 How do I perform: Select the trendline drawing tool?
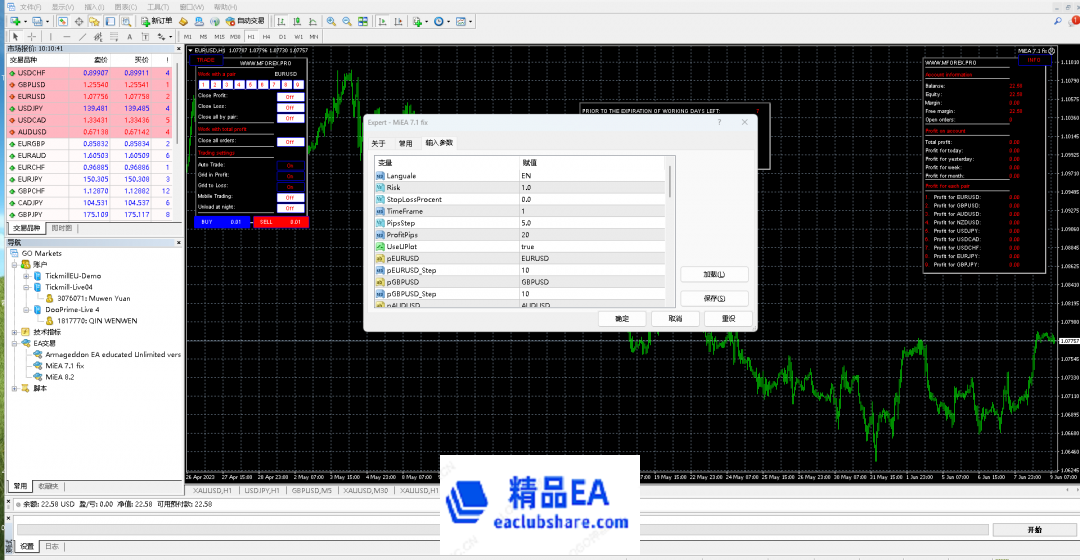82,36
